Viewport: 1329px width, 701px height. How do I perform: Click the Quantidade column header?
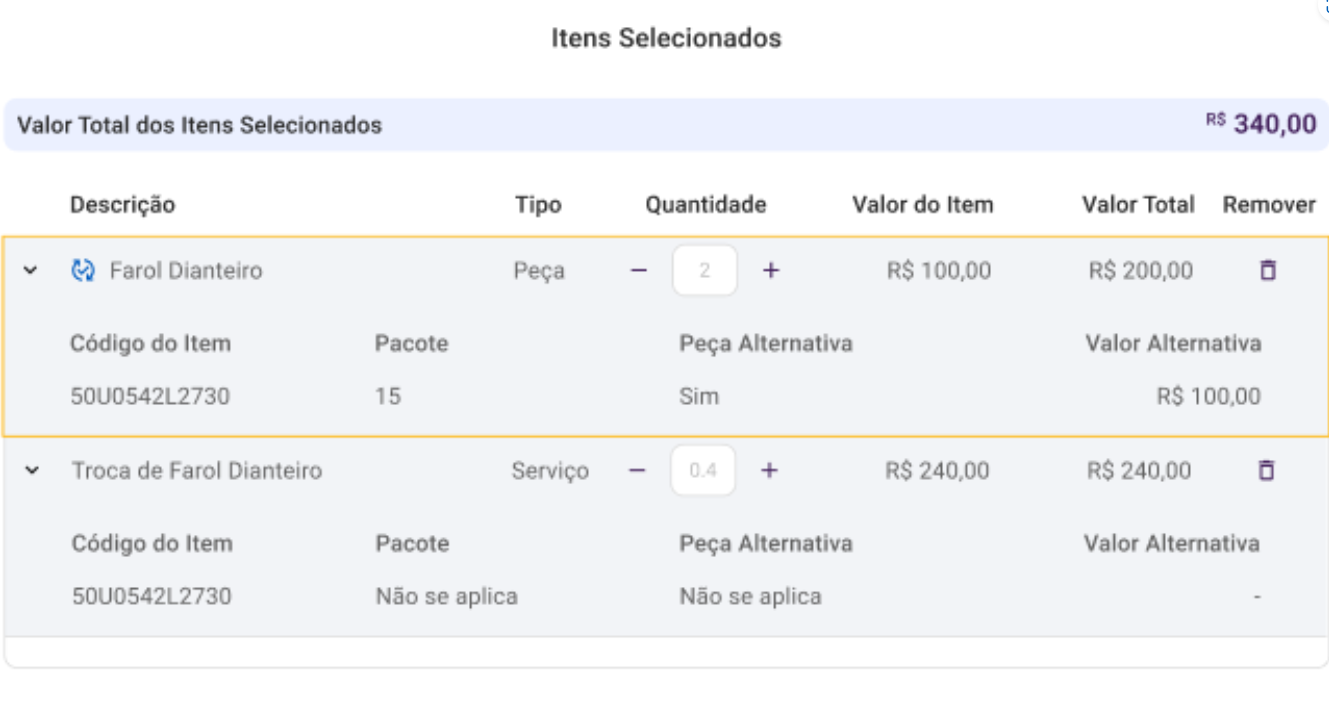[x=705, y=205]
